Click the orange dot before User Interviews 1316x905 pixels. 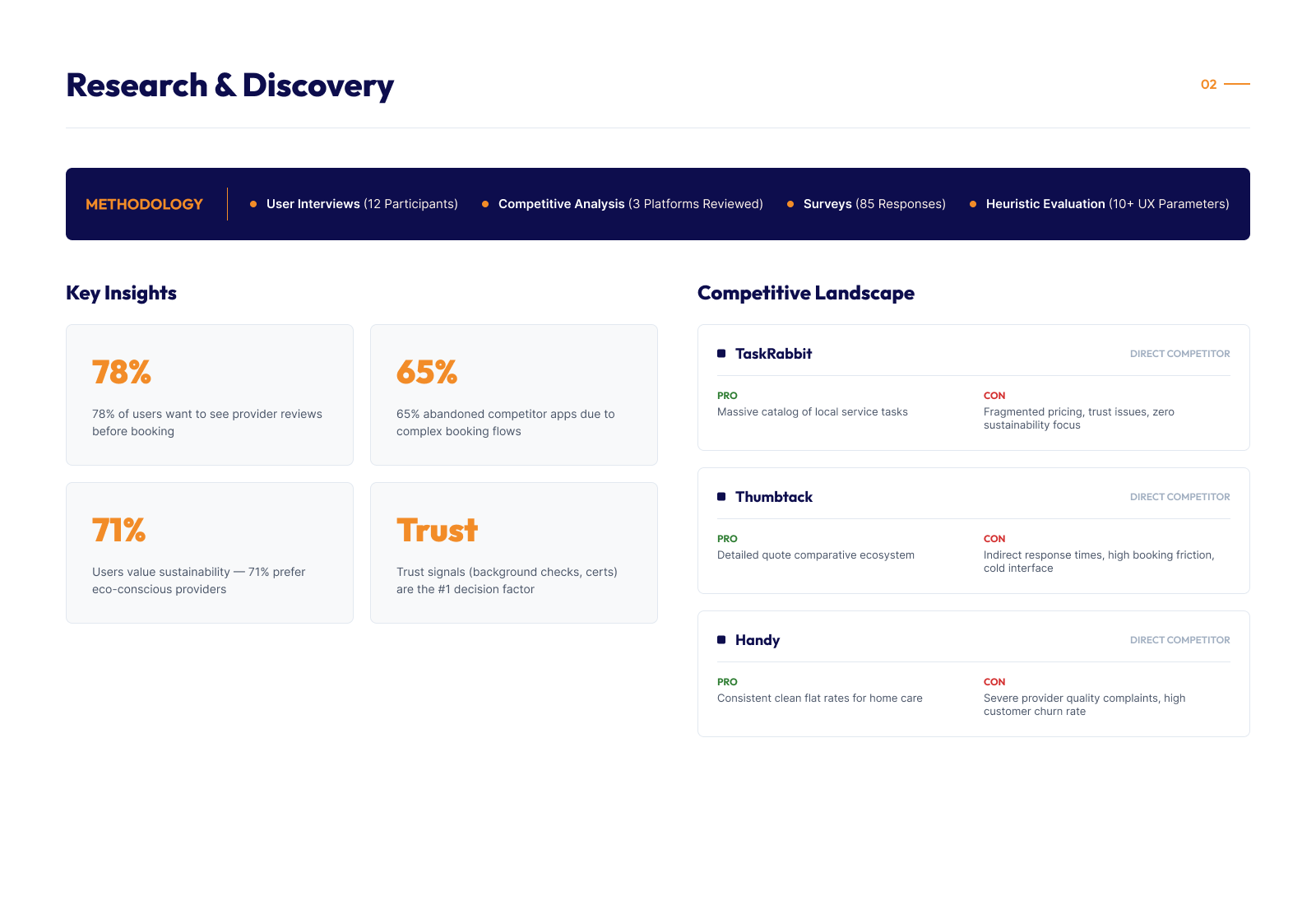[253, 204]
